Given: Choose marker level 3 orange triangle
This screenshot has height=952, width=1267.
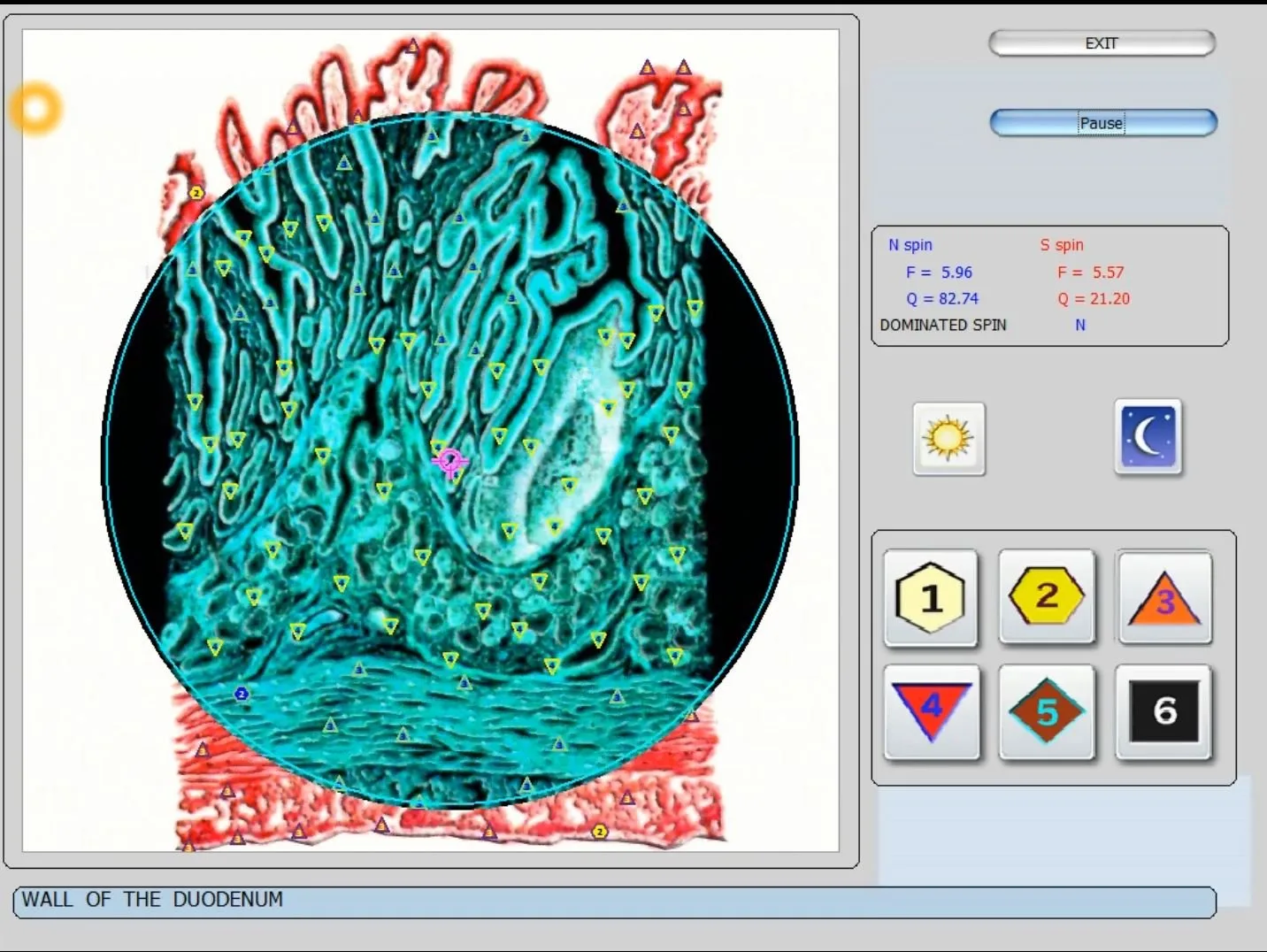Looking at the screenshot, I should pyautogui.click(x=1164, y=597).
